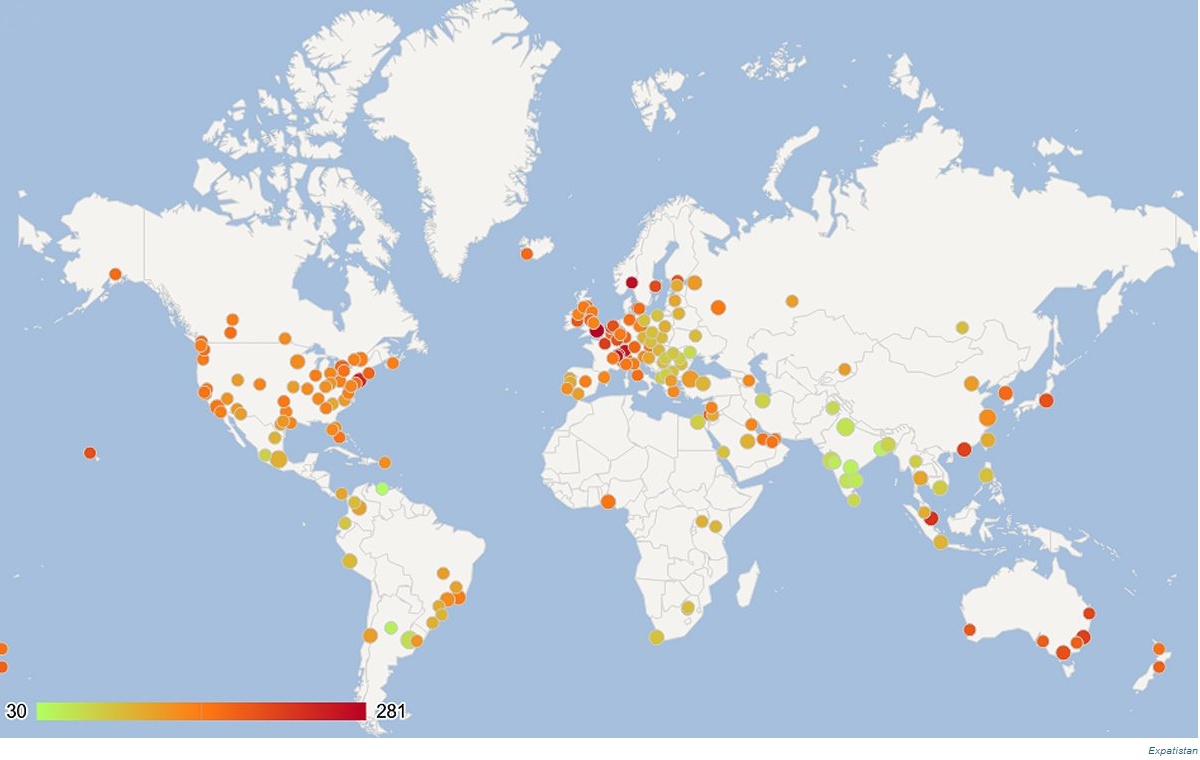Click the legend minimum value 30

(16, 712)
